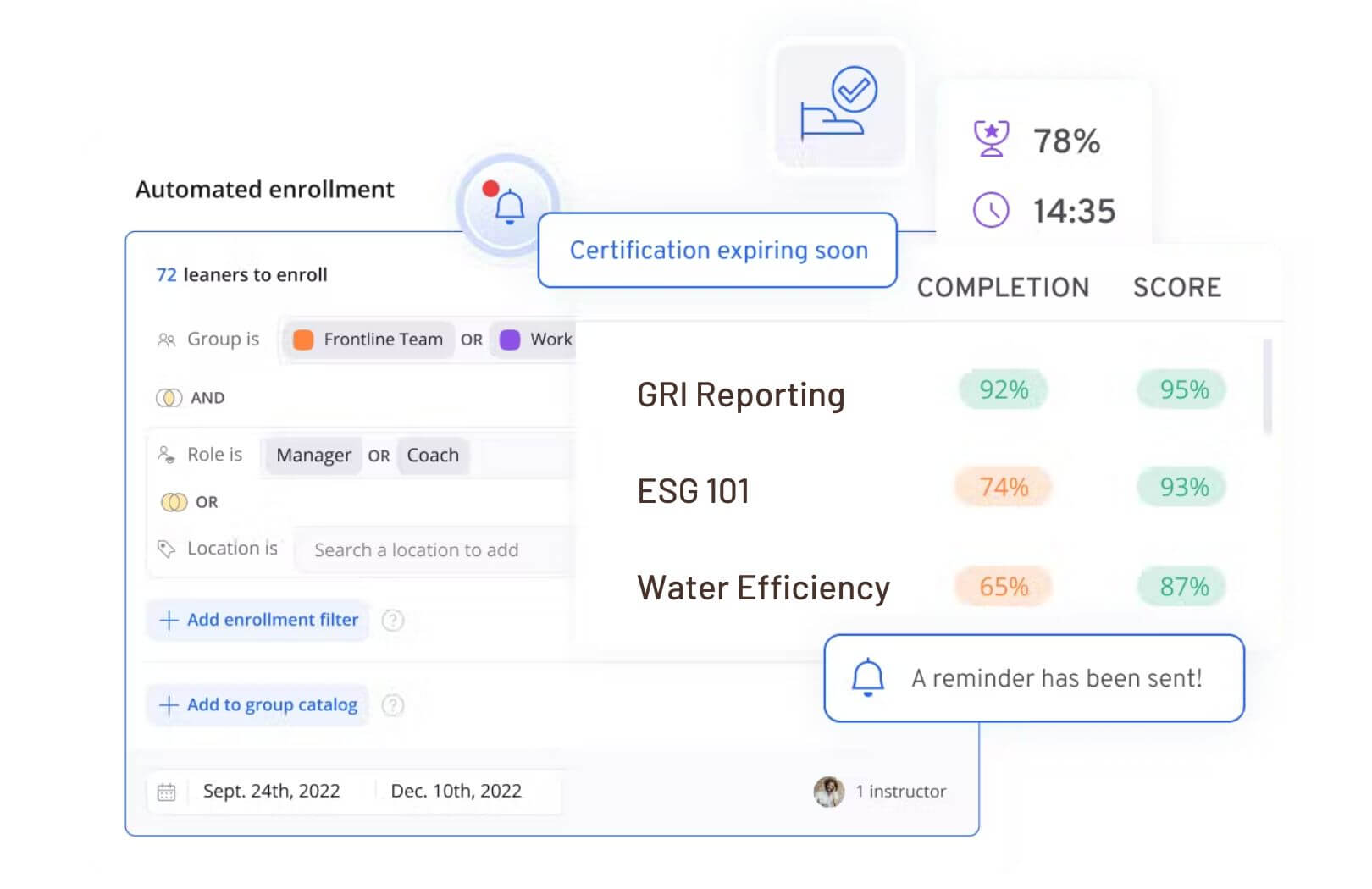Click the Group is people icon

pyautogui.click(x=166, y=340)
